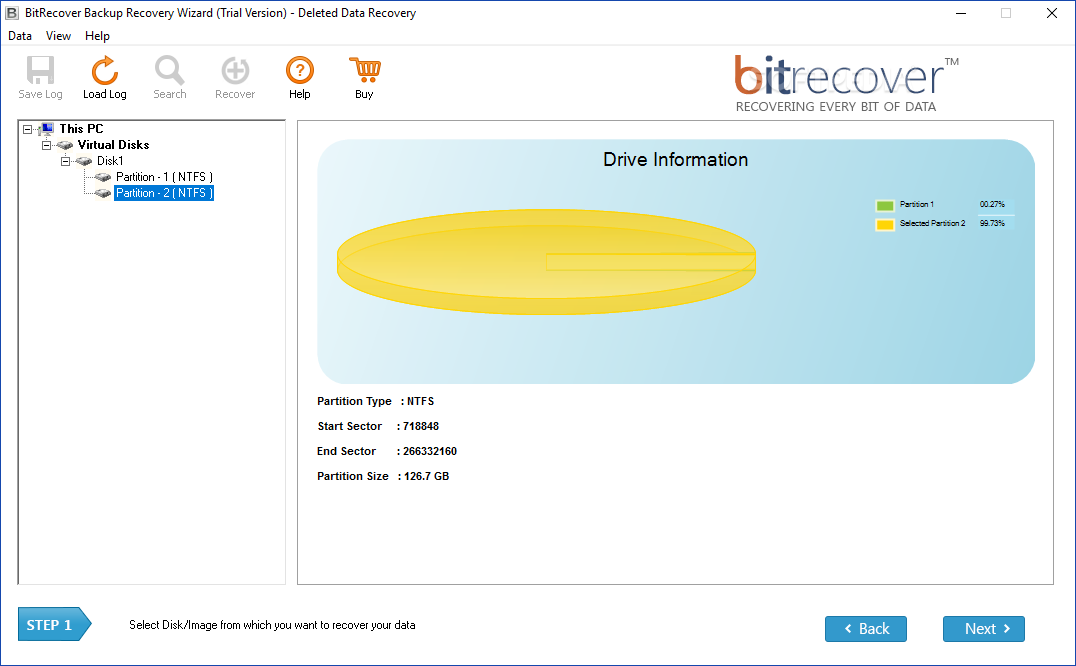The image size is (1076, 666).
Task: Click the 'End Sector : 266332160' text
Action: point(386,451)
